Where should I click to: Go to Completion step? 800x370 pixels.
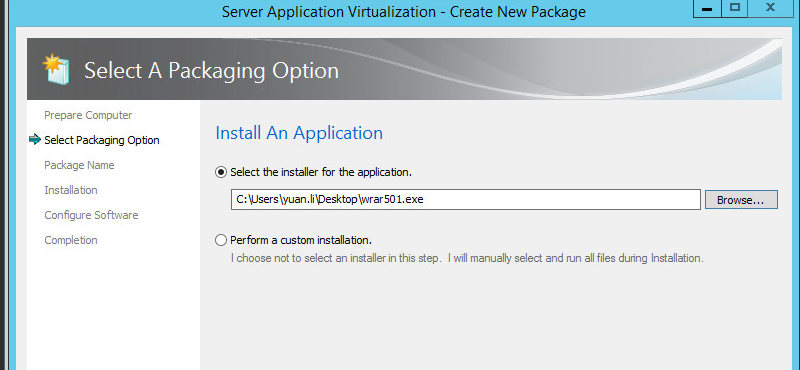tap(71, 240)
